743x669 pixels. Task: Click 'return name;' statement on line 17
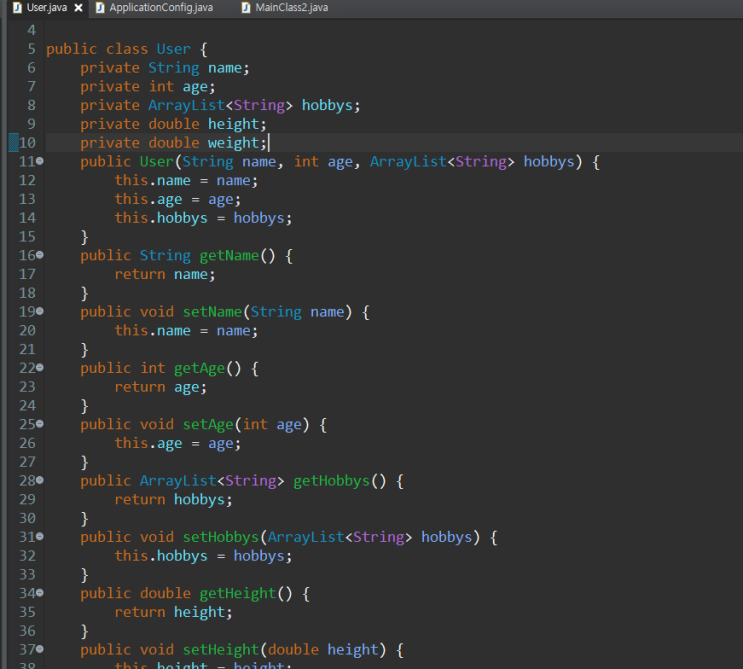click(x=165, y=274)
